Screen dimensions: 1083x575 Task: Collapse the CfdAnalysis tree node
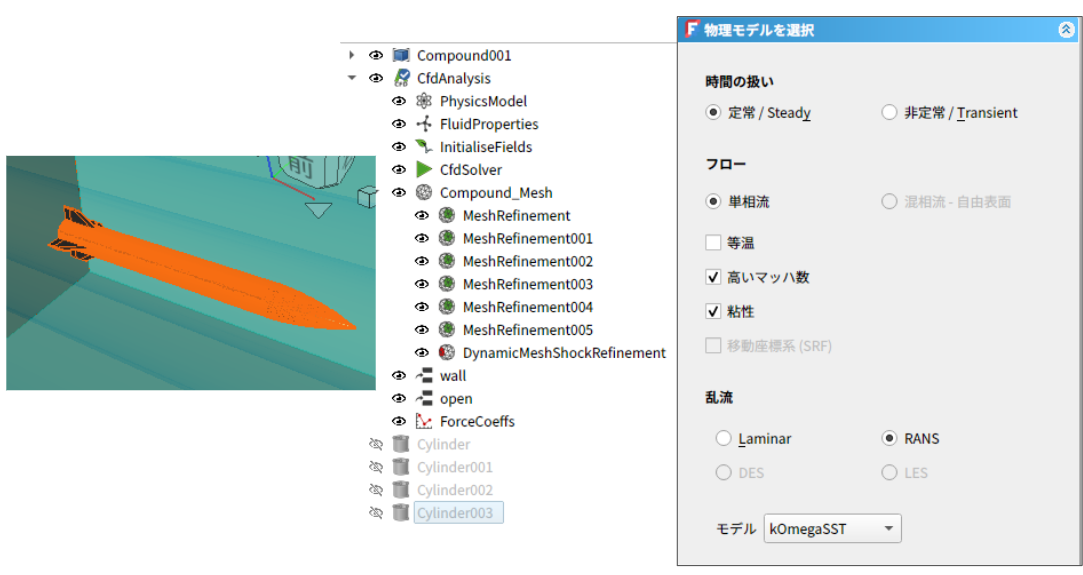pyautogui.click(x=352, y=78)
